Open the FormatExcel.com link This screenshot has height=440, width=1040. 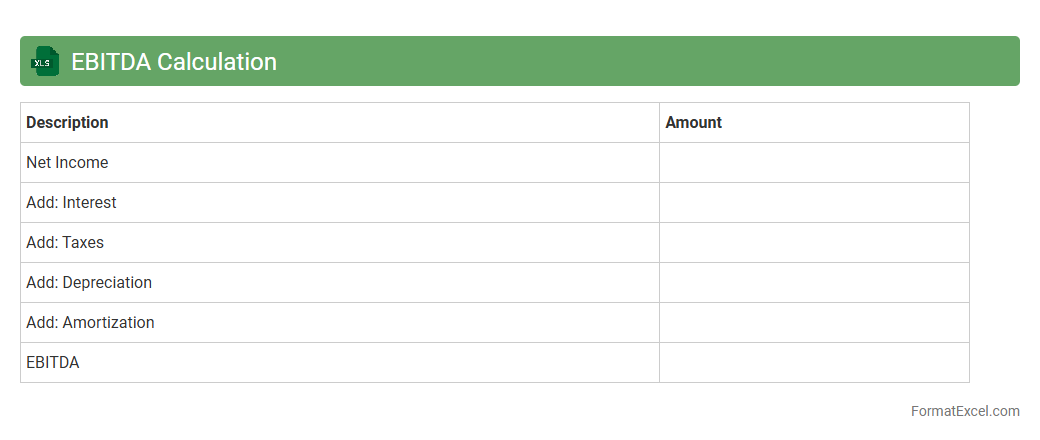965,411
